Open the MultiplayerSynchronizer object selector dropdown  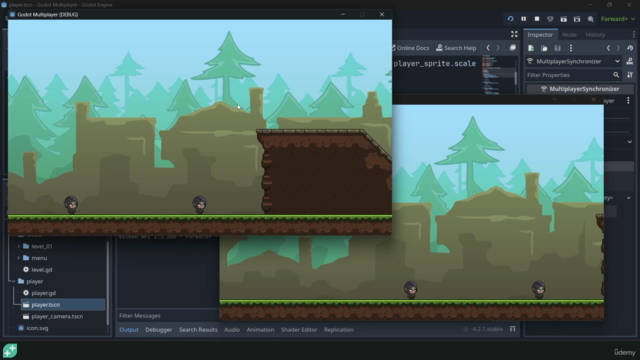(573, 61)
